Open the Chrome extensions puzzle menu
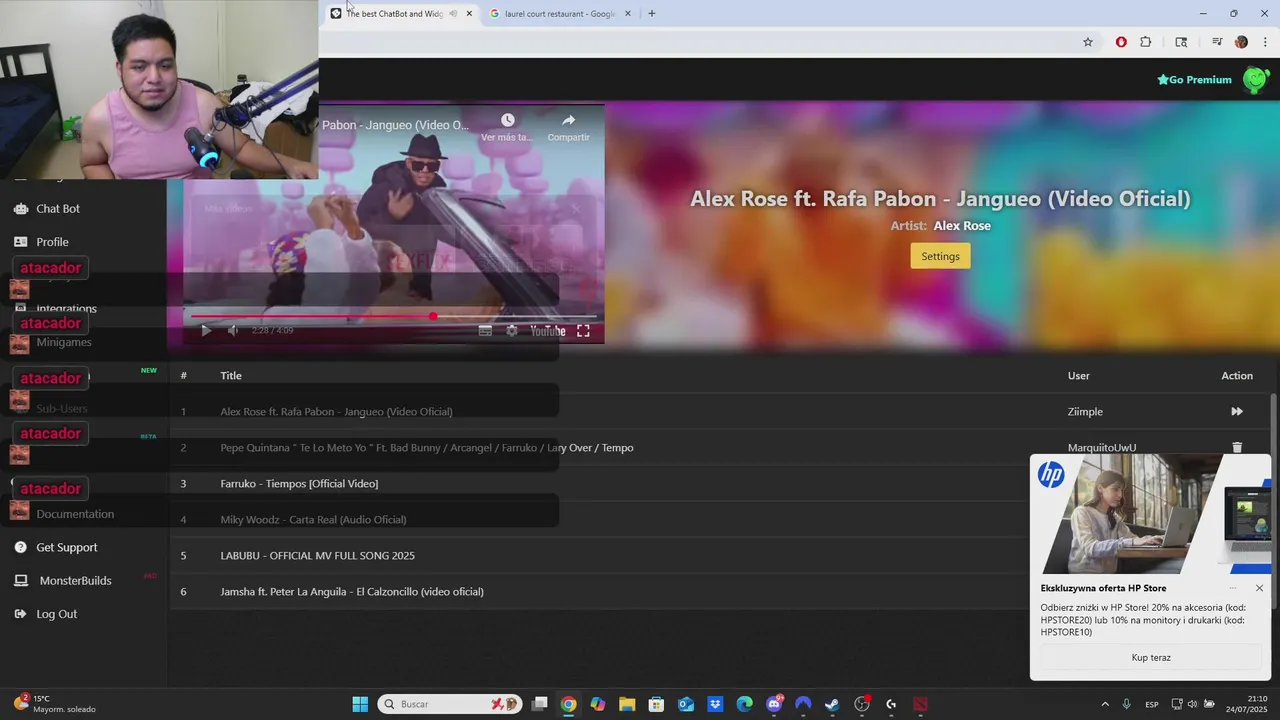This screenshot has width=1280, height=720. coord(1146,42)
